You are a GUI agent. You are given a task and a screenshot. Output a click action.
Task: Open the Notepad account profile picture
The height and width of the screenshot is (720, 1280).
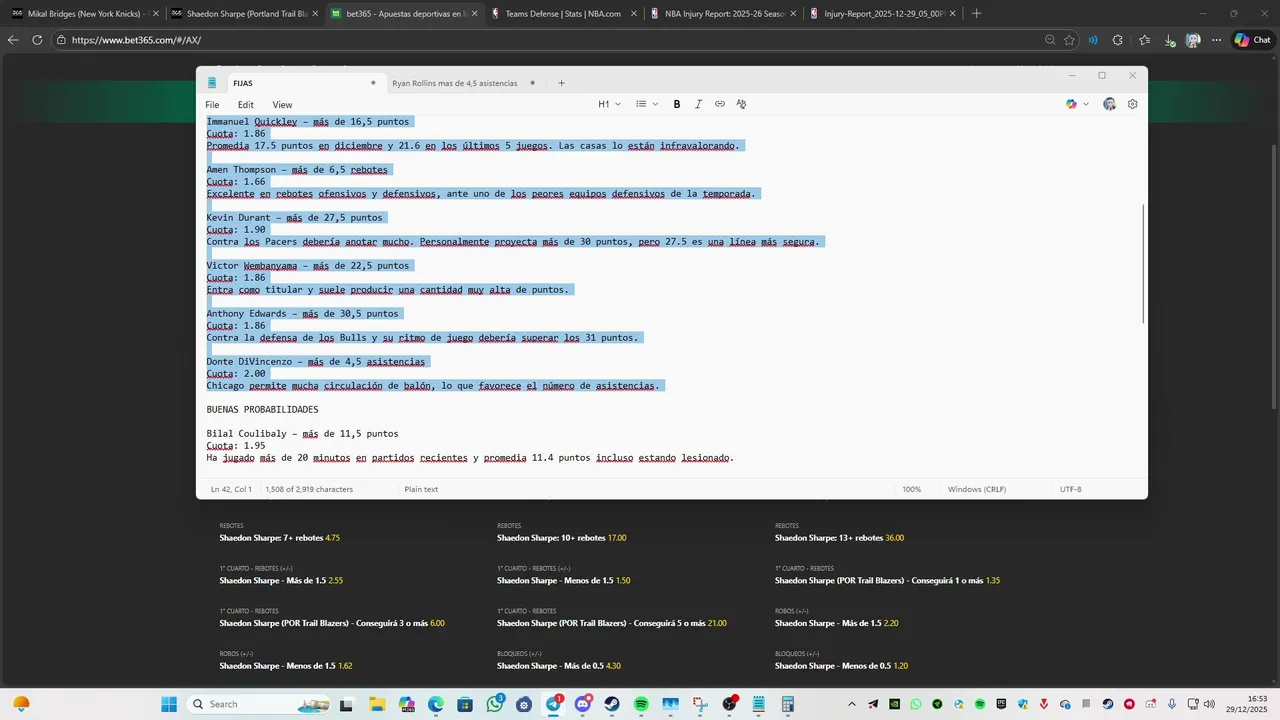(x=1109, y=104)
